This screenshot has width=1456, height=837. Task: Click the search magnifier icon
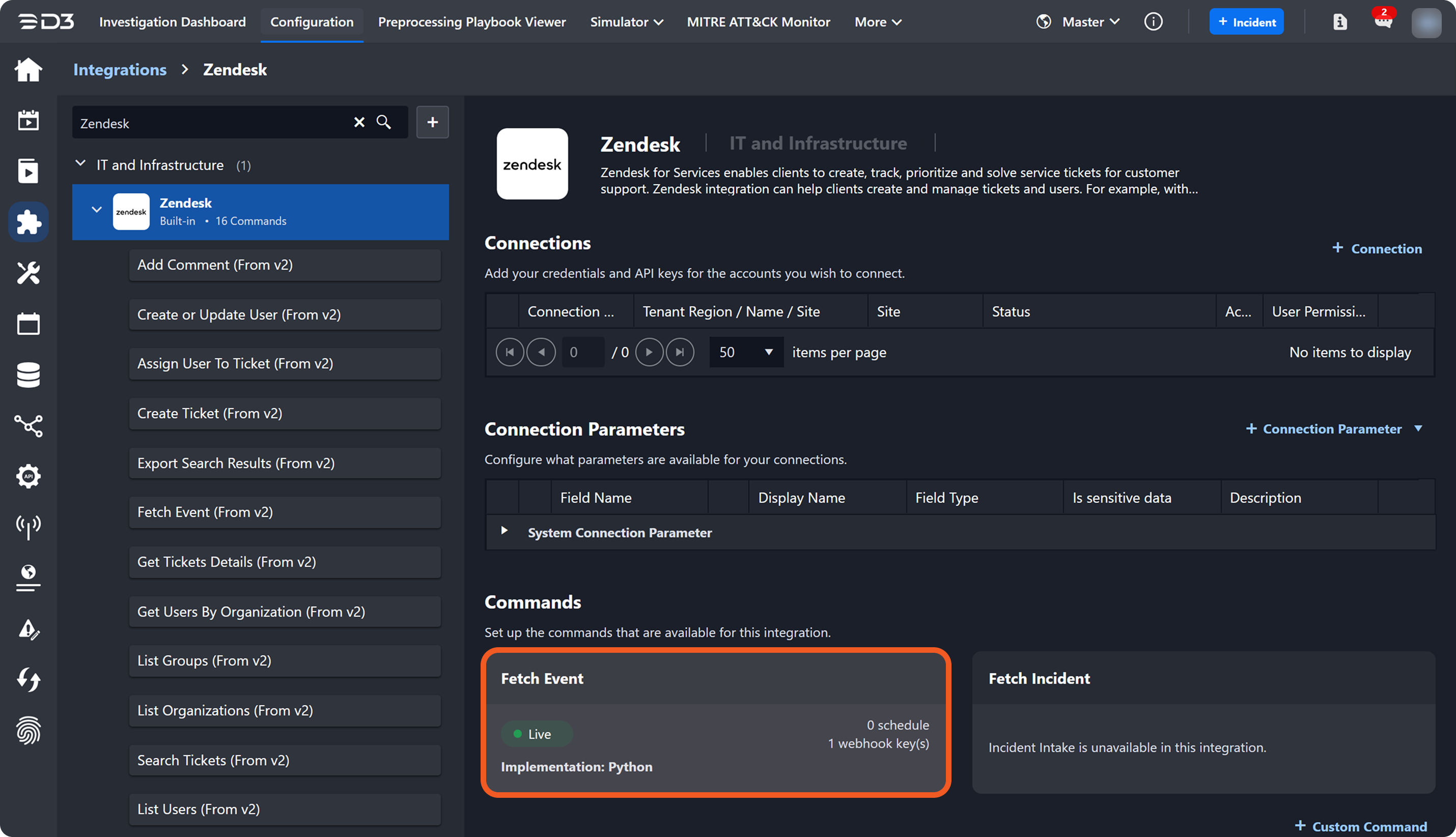point(383,122)
